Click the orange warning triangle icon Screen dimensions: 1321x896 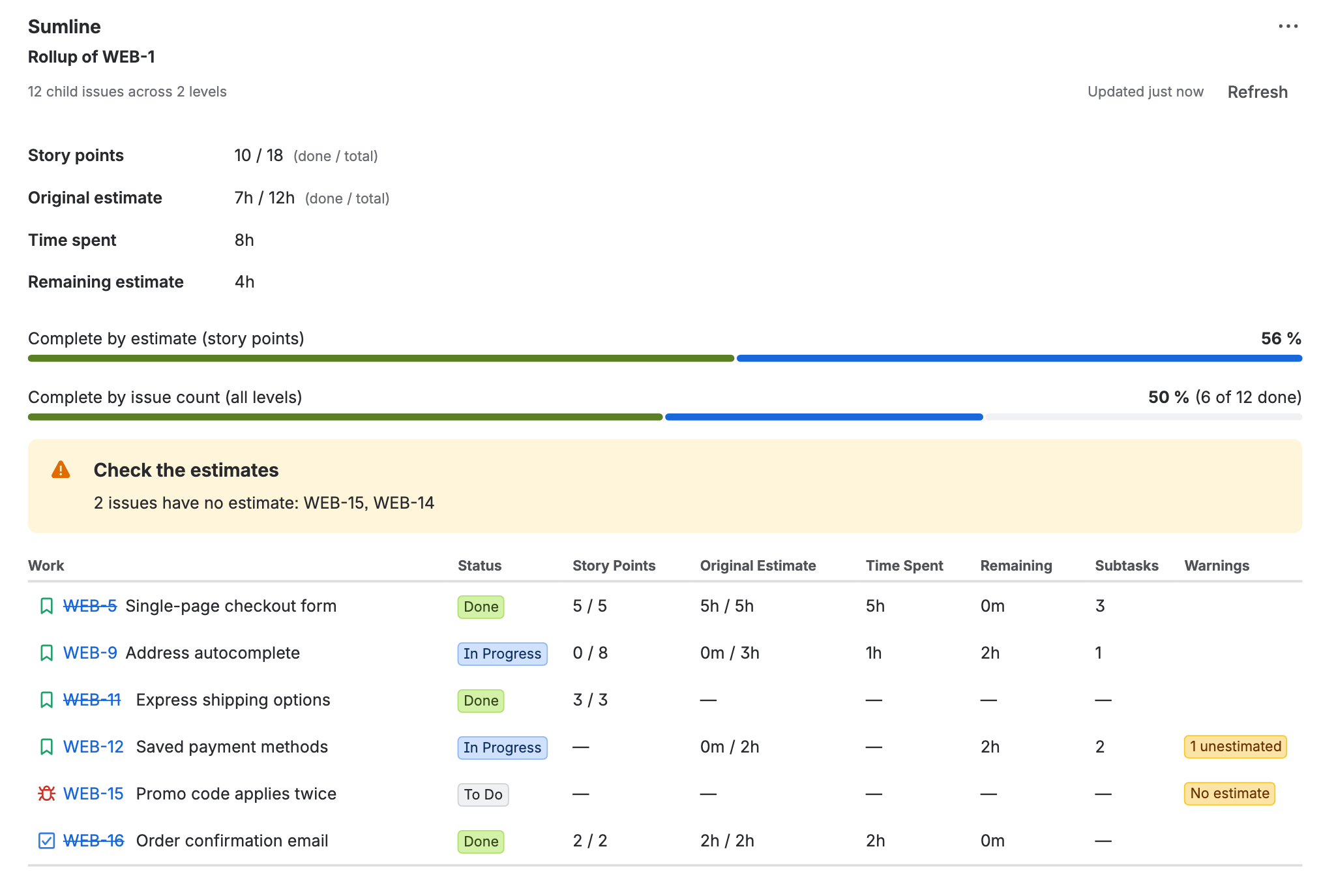61,470
